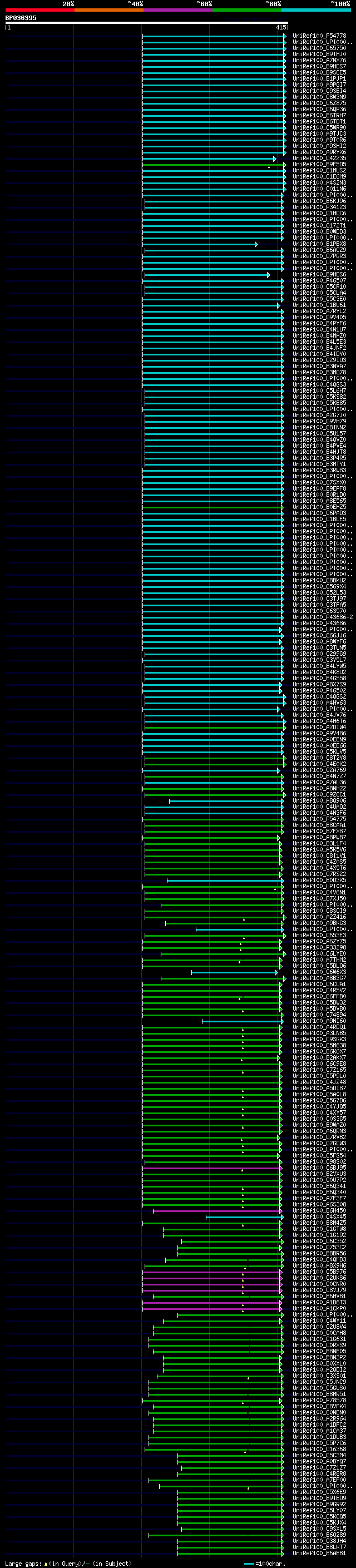The width and height of the screenshot is (356, 1568).
Task: Click the UniRef100_O16368 entry
Action: click(x=319, y=1450)
